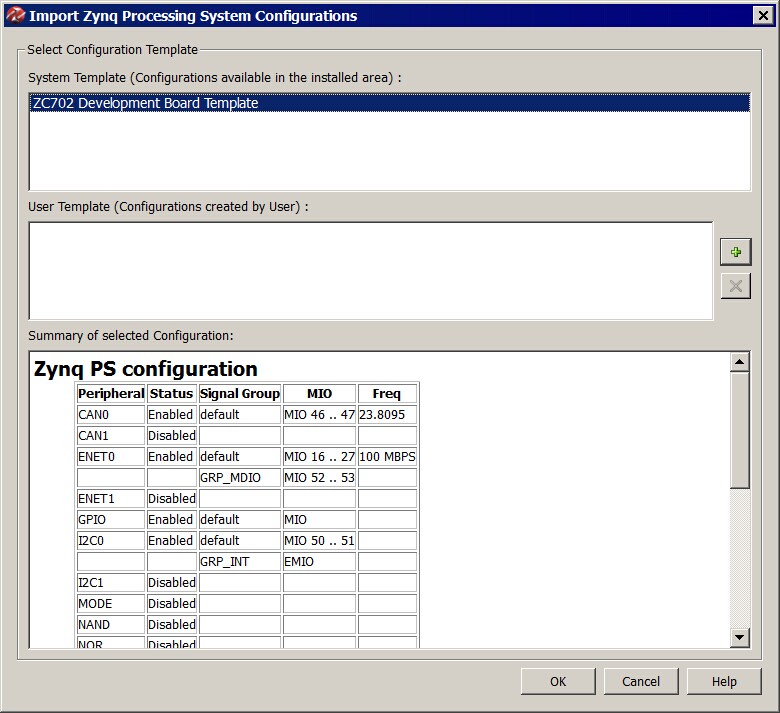Click the MIO 16 .. 27 cell

319,456
